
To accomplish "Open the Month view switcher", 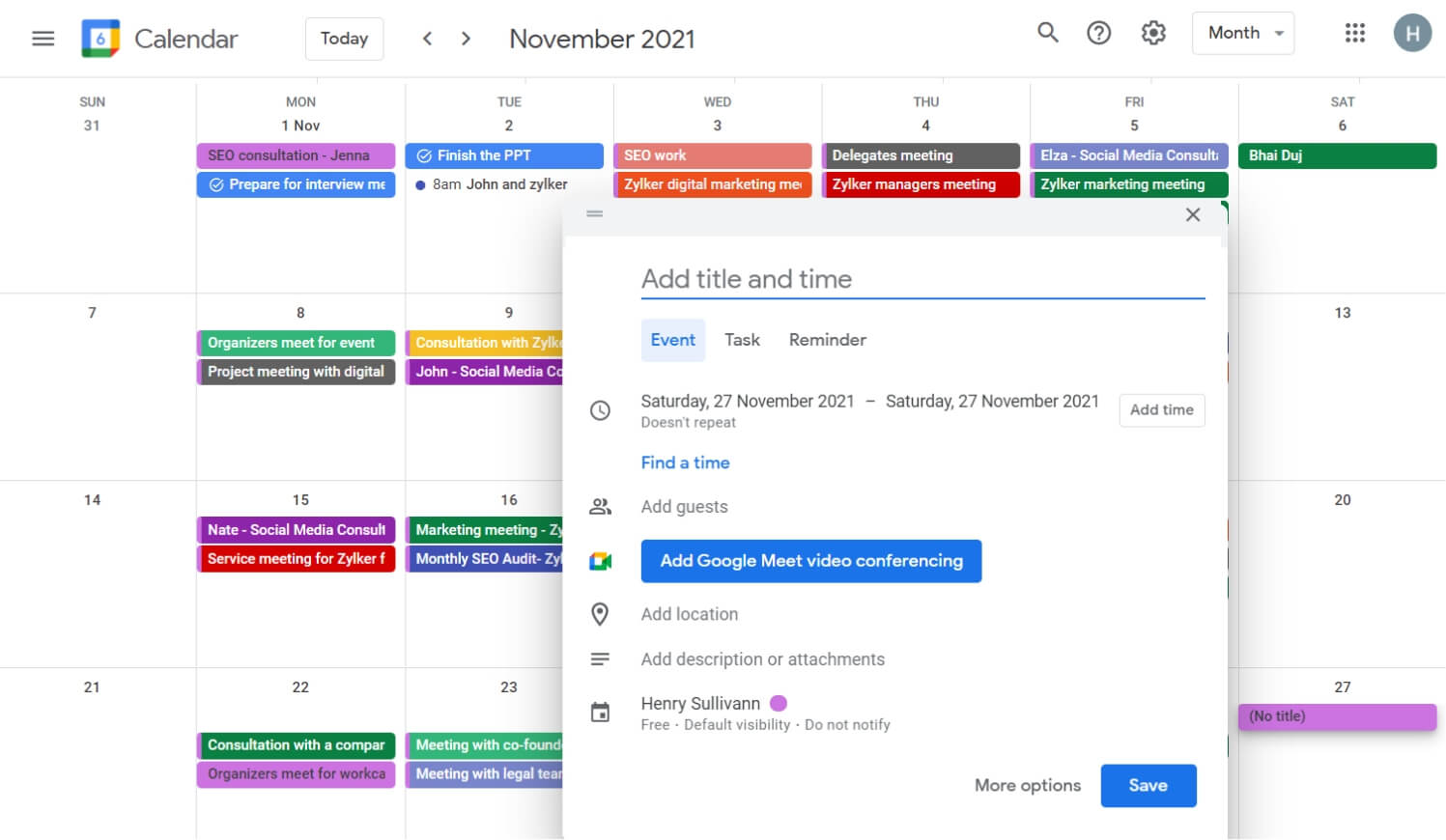I will 1243,32.
